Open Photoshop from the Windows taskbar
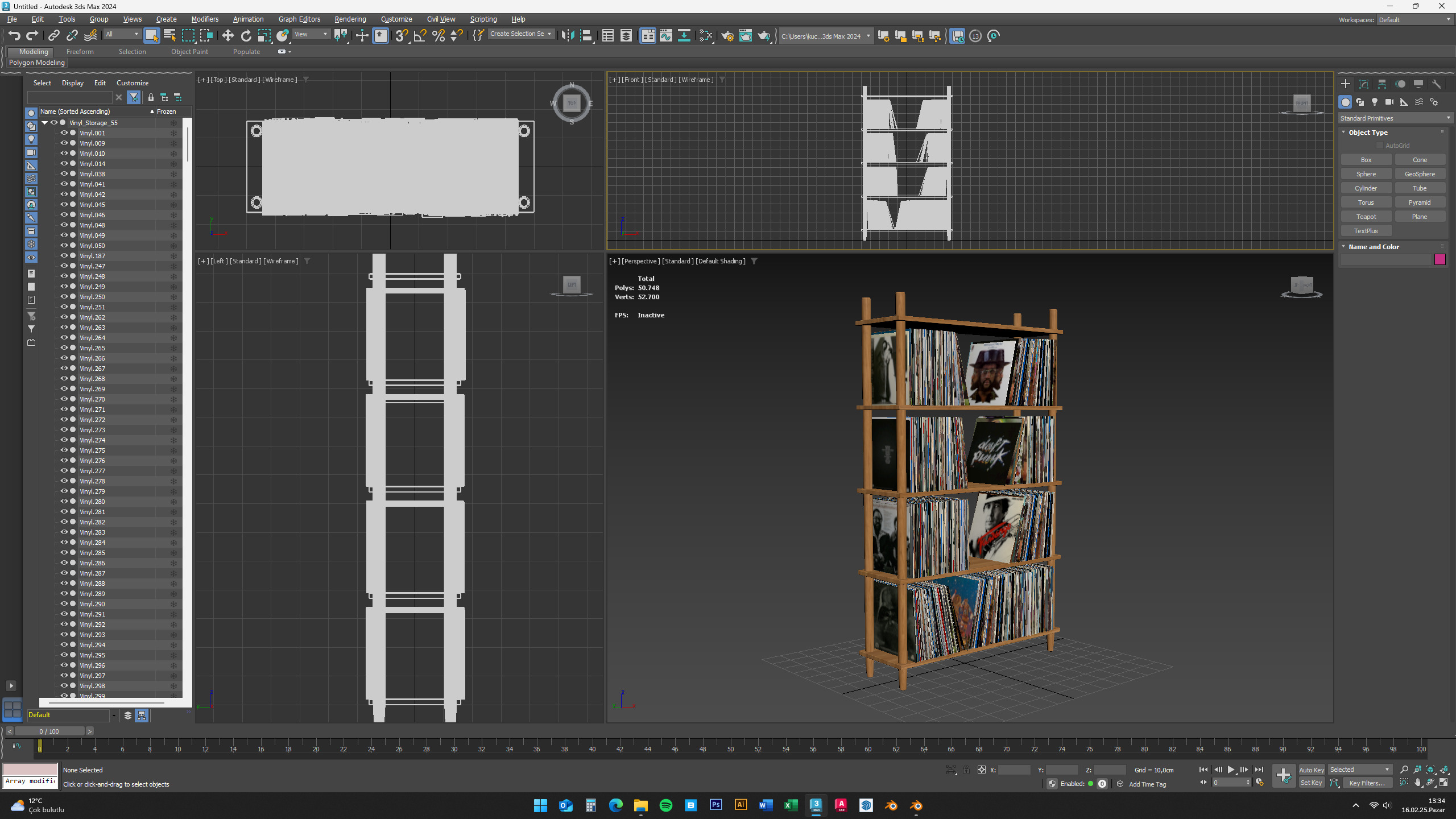 [716, 805]
